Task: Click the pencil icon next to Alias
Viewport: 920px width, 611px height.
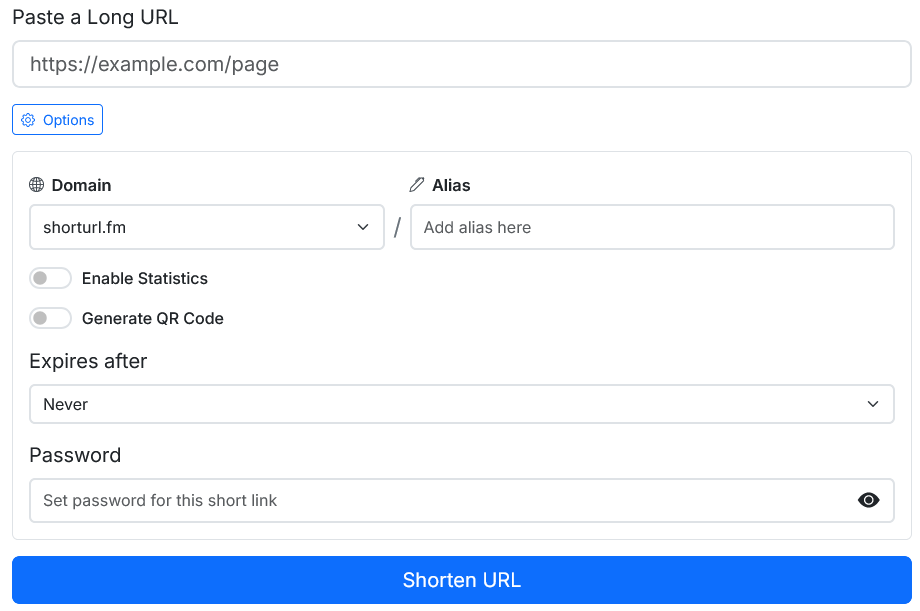Action: (417, 184)
